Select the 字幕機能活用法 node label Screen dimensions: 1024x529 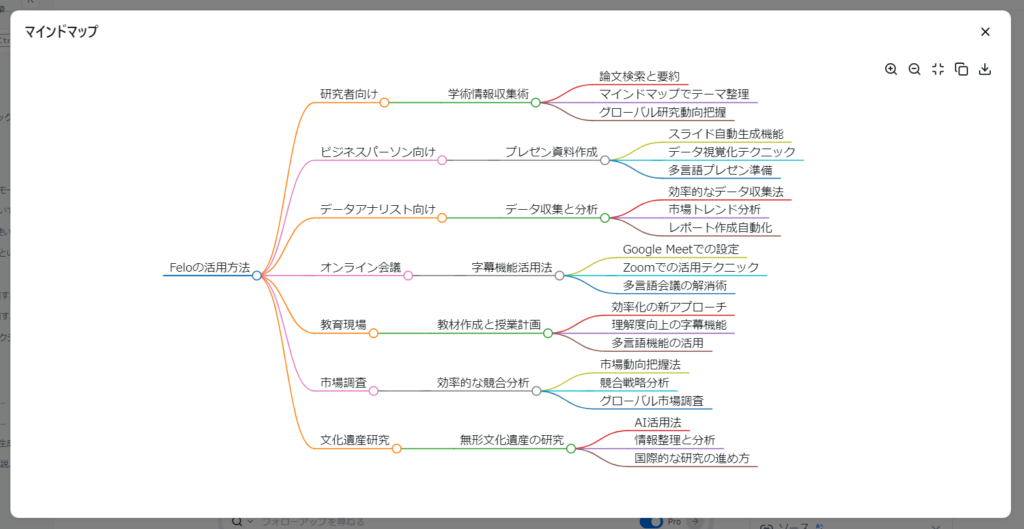pos(512,267)
